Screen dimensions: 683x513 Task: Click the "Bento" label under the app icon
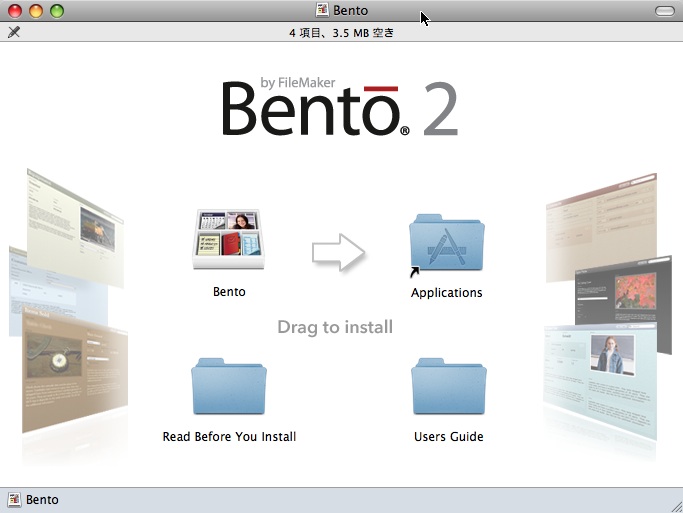tap(229, 291)
